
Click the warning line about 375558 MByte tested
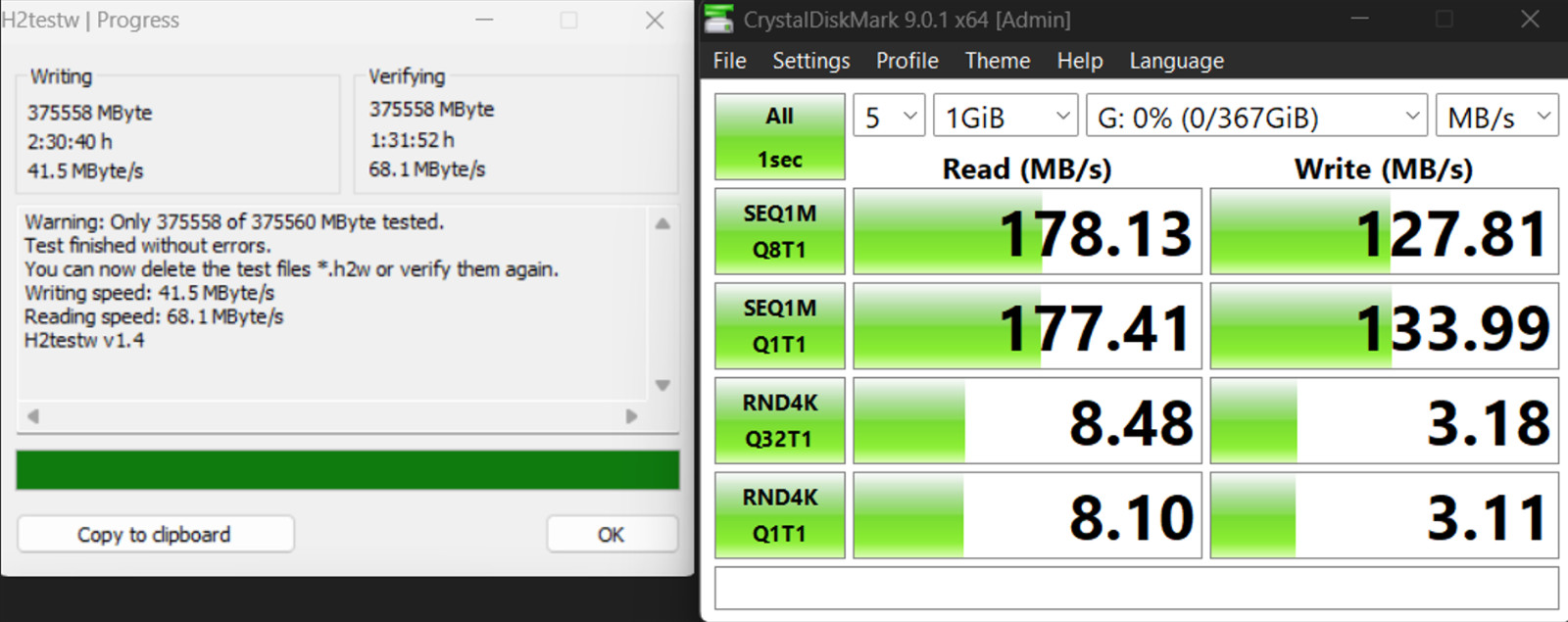(234, 221)
